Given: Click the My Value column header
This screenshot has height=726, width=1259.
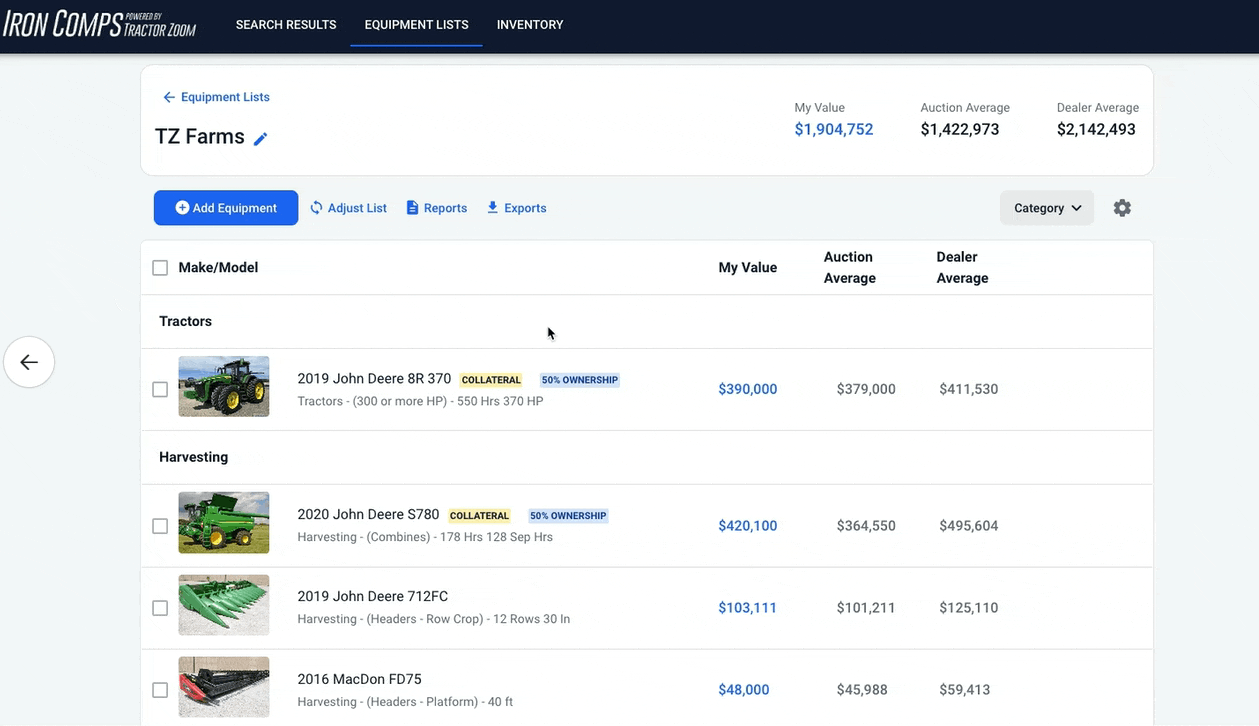Looking at the screenshot, I should point(748,268).
